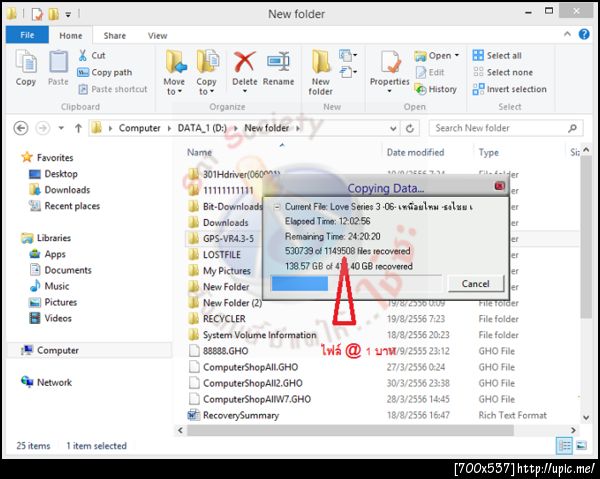
Task: Open the New item dropdown icon
Action: pyautogui.click(x=348, y=55)
